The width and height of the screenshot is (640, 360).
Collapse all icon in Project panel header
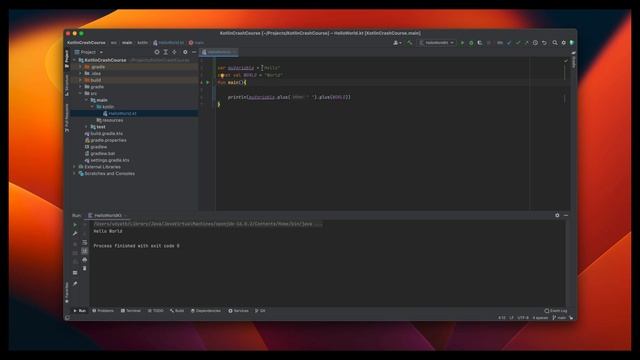tap(175, 52)
